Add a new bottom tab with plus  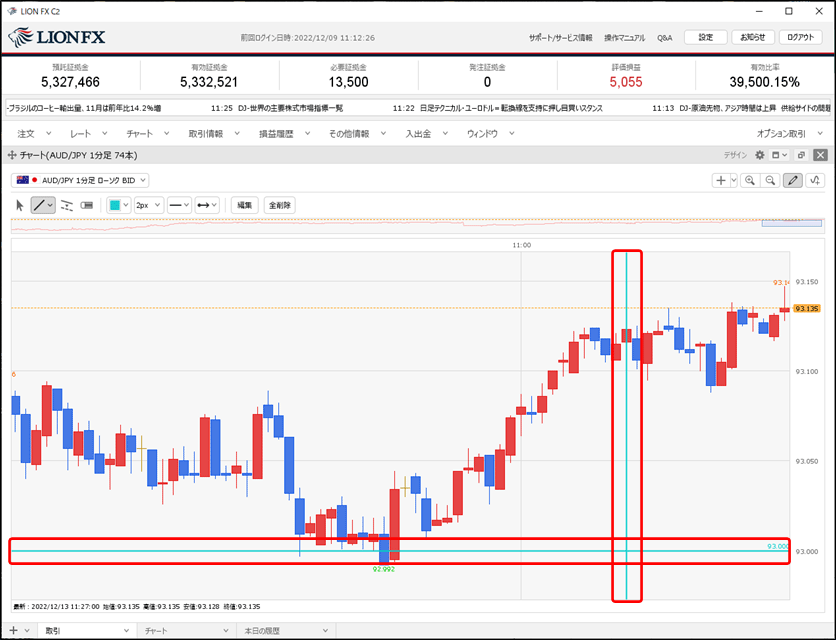click(13, 630)
